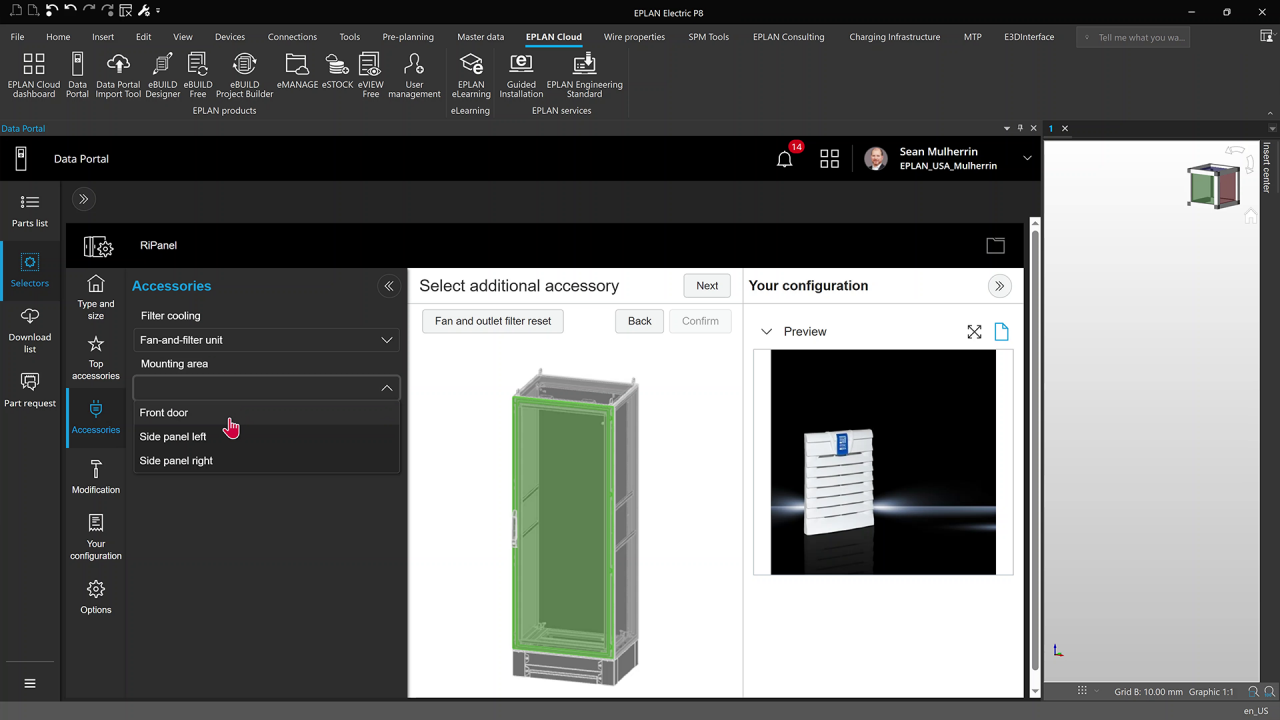Open the Insert center side panel
The image size is (1280, 720).
(1267, 167)
